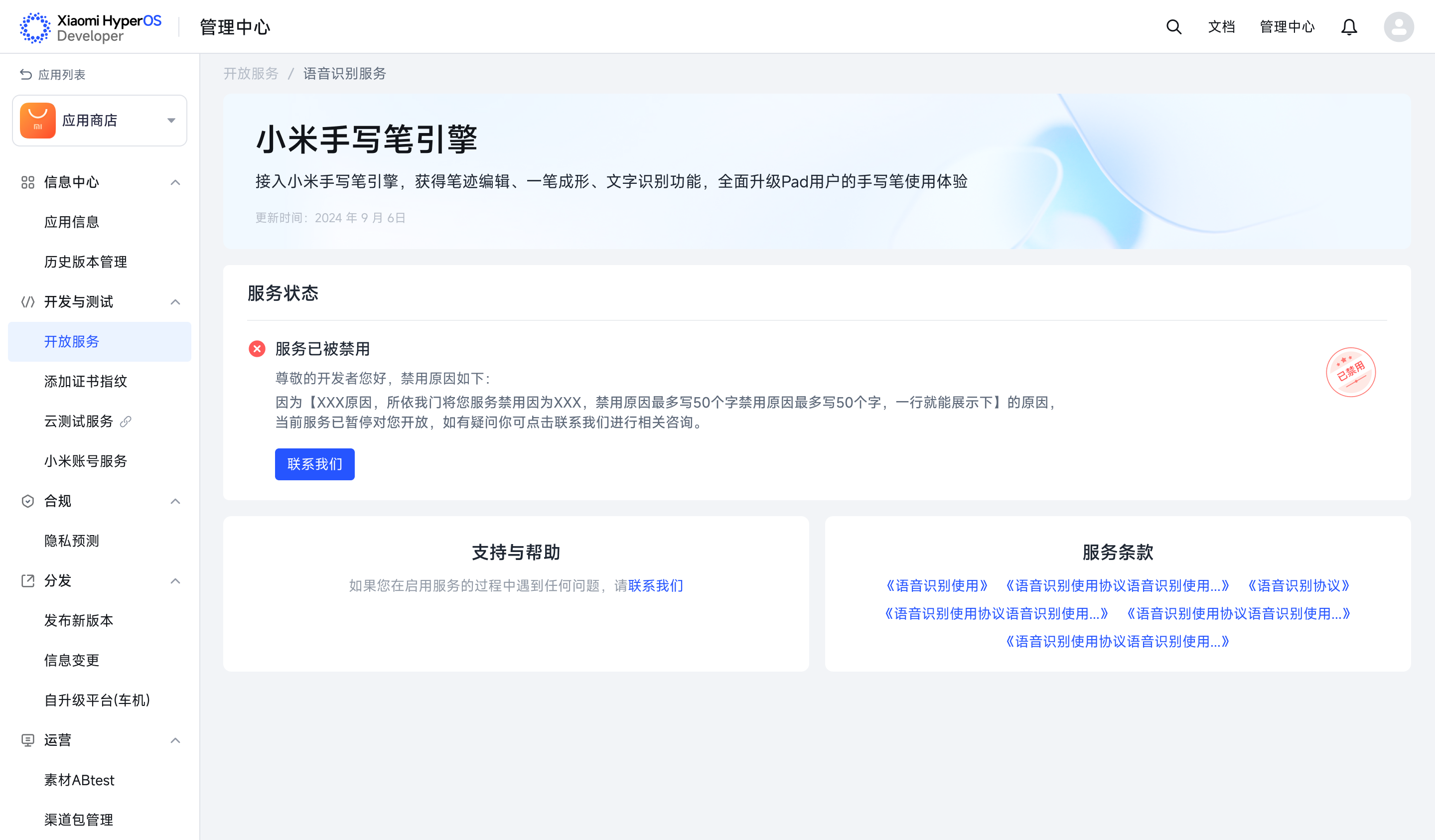
Task: Collapse the 分发 section chevron
Action: pos(175,581)
